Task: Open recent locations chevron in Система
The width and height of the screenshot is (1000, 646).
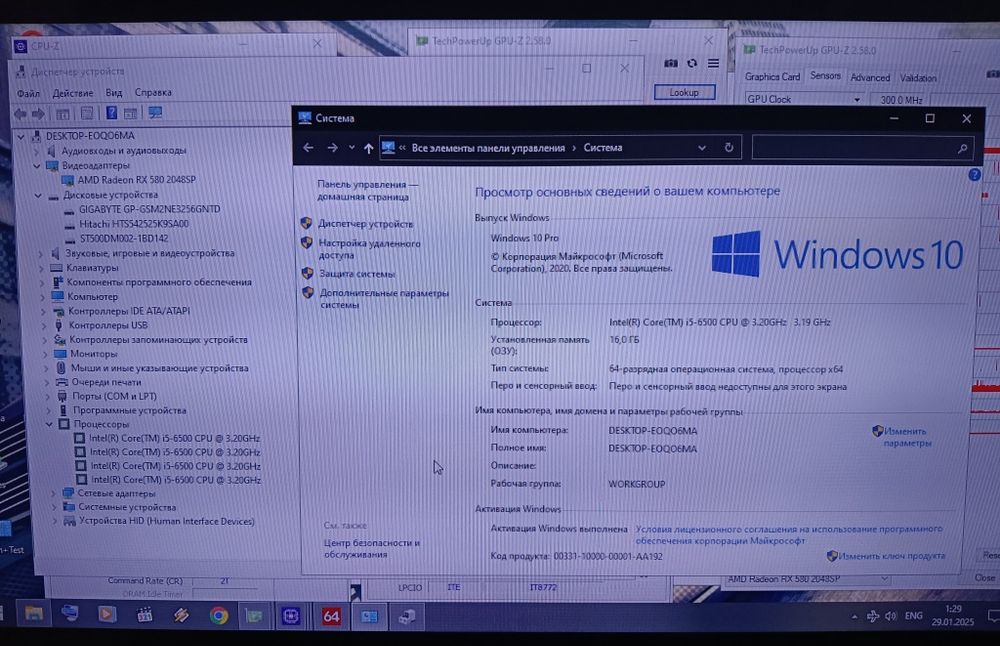Action: click(351, 147)
